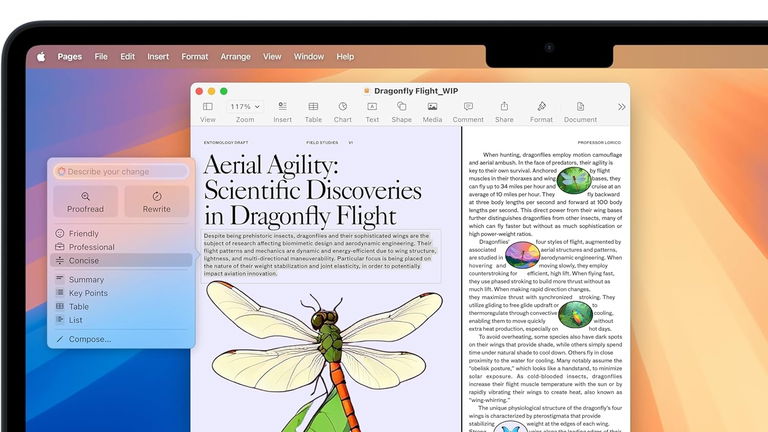Choose the Friendly tone option

(x=121, y=234)
